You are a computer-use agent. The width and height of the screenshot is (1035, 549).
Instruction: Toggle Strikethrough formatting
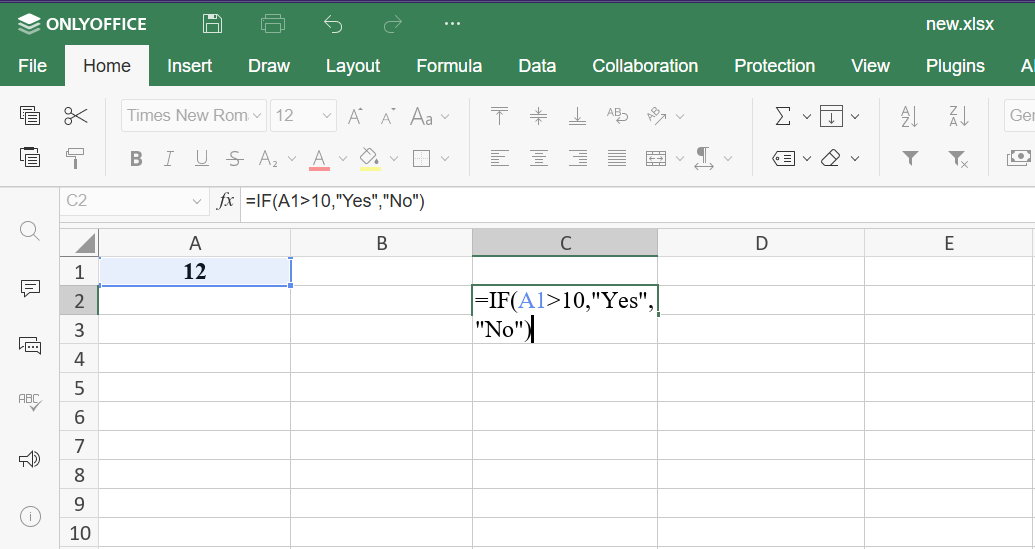234,158
